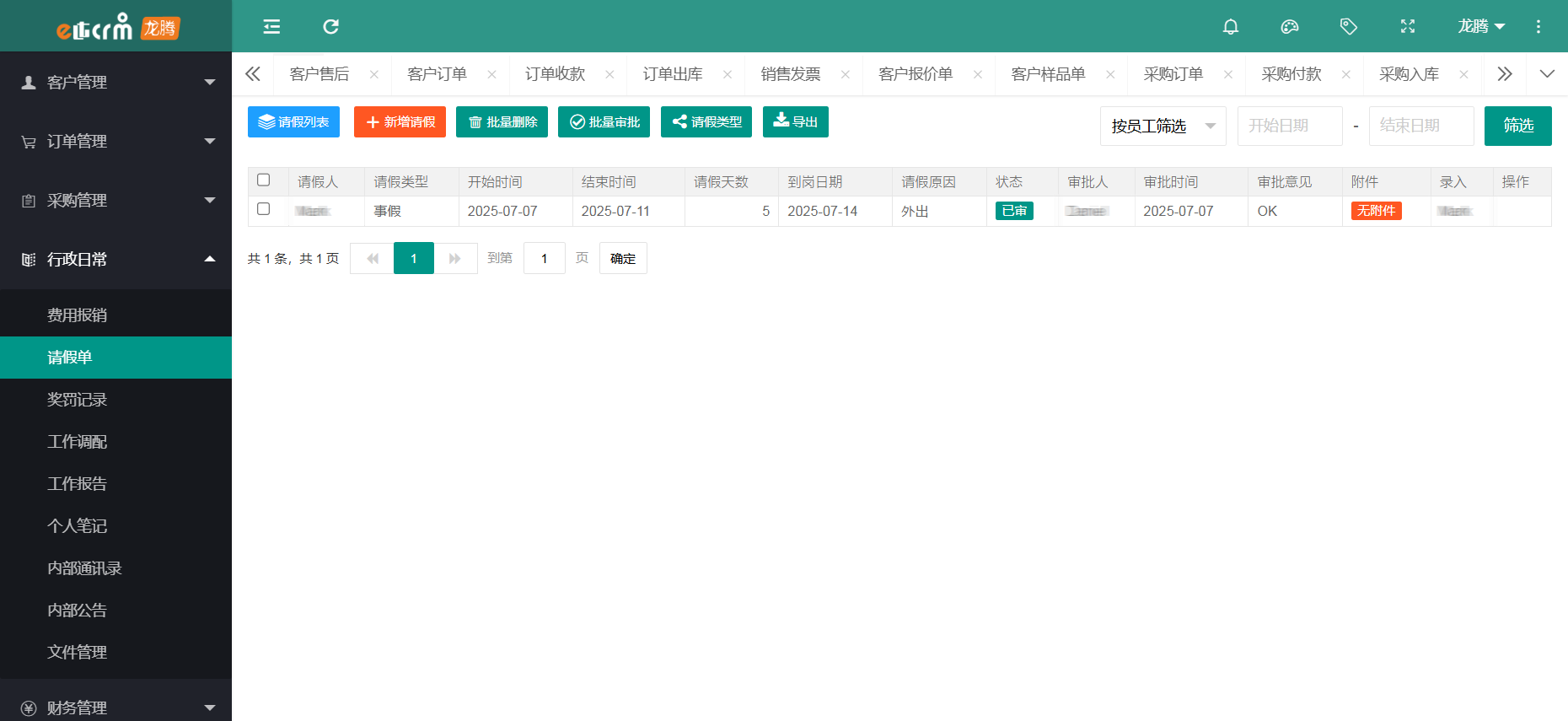Image resolution: width=1568 pixels, height=721 pixels.
Task: Close the 销售发票 tab
Action: click(x=846, y=74)
